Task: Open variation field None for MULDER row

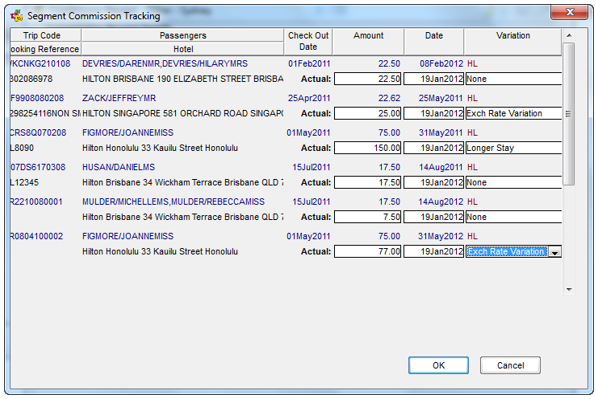Action: click(514, 217)
